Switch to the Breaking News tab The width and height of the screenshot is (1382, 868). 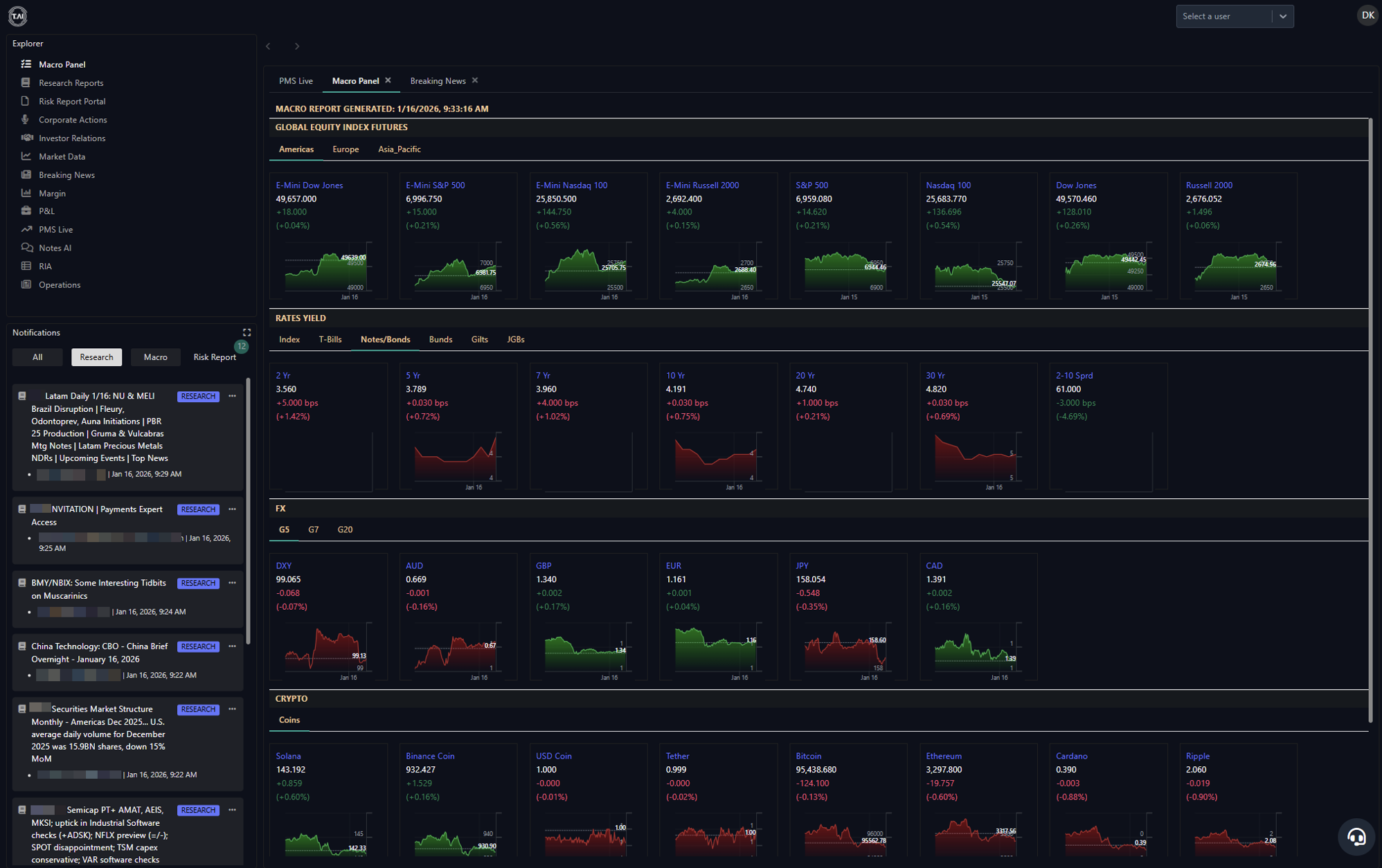click(438, 81)
